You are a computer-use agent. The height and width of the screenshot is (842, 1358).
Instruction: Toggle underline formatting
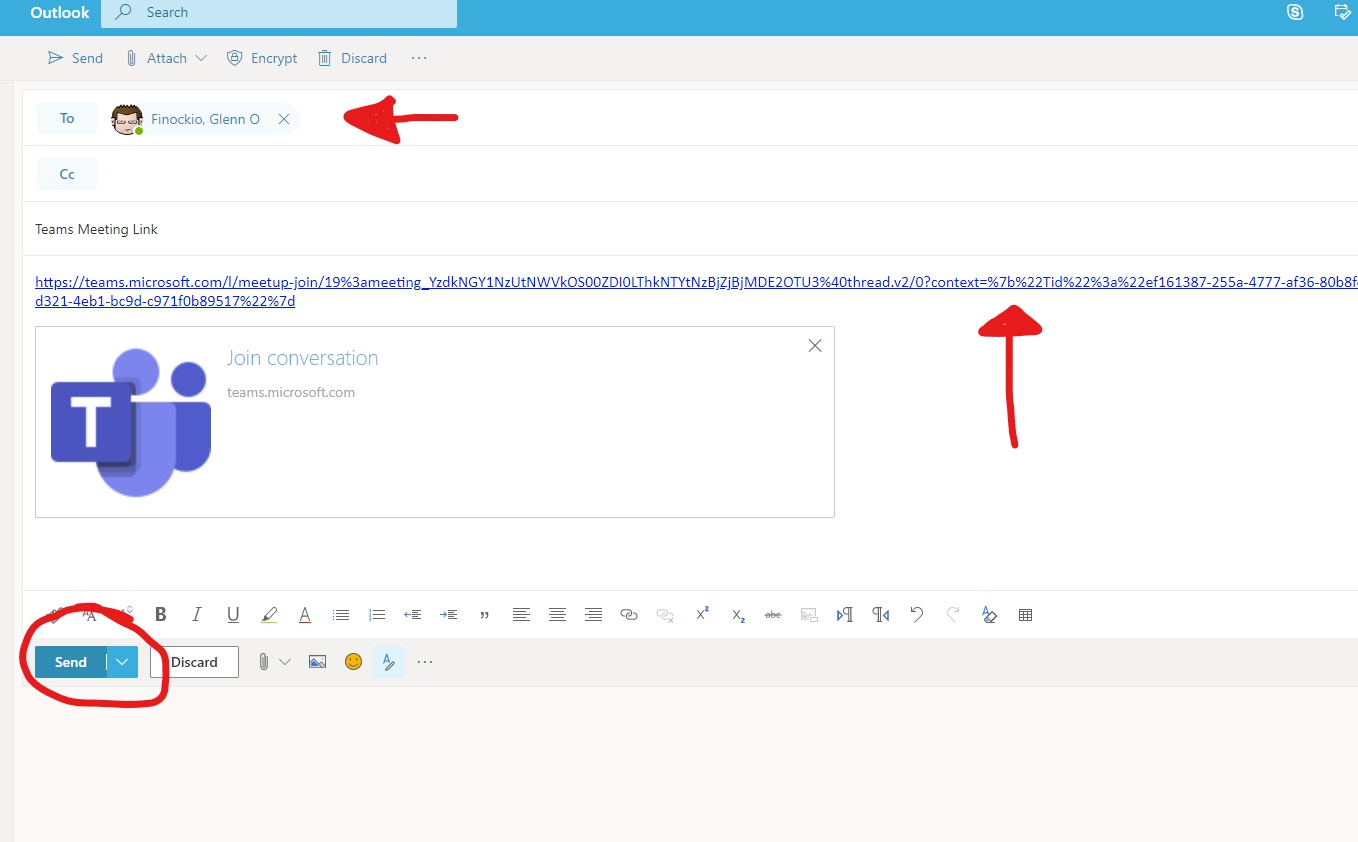[233, 615]
